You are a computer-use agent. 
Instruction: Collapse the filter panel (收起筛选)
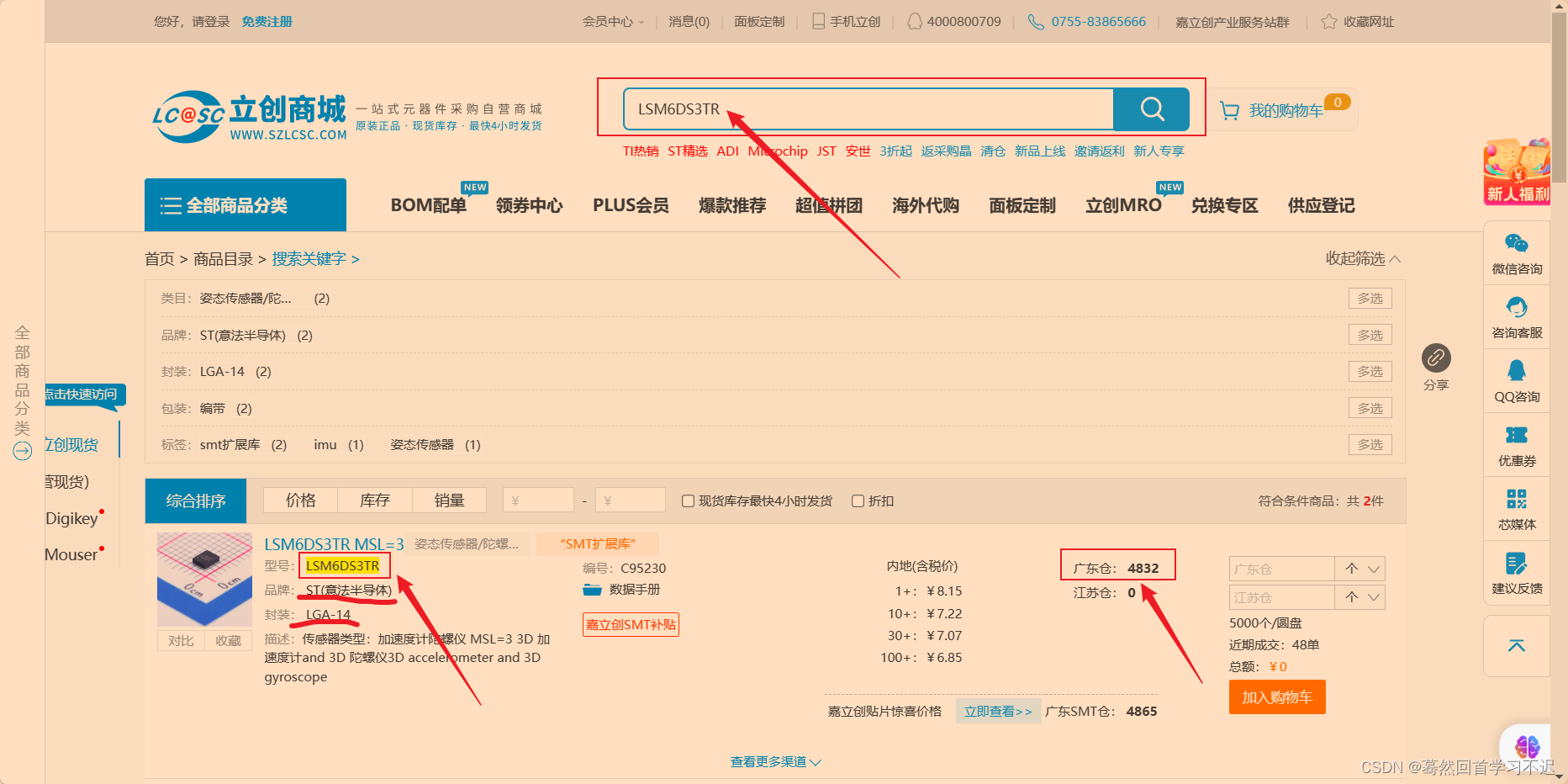pos(1363,258)
